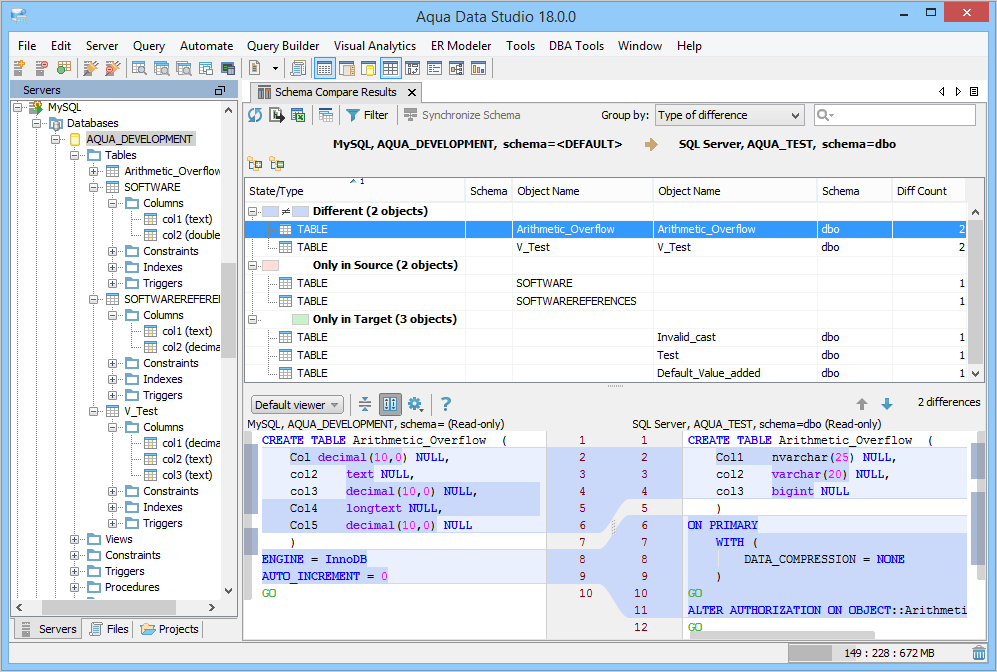The height and width of the screenshot is (672, 997).
Task: Switch to the Projects tab
Action: (170, 629)
